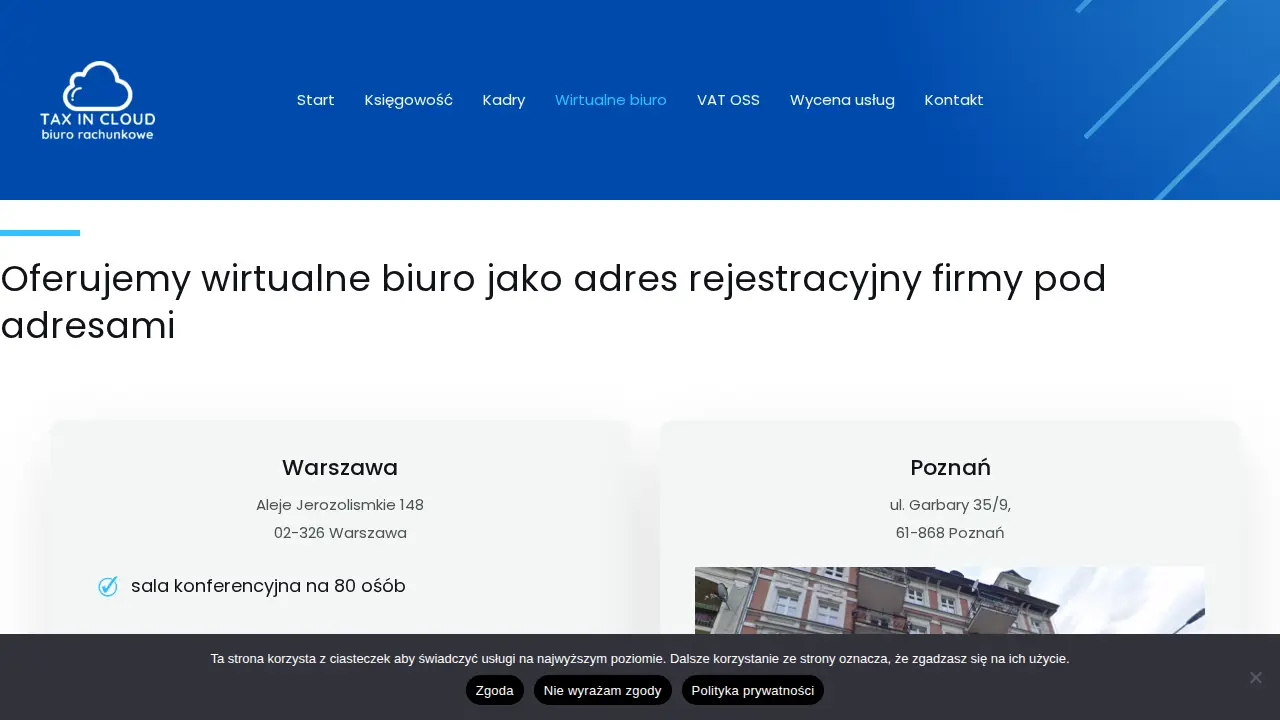1280x720 pixels.
Task: Click the sala konferencyjna na 80 osób text
Action: tap(268, 586)
